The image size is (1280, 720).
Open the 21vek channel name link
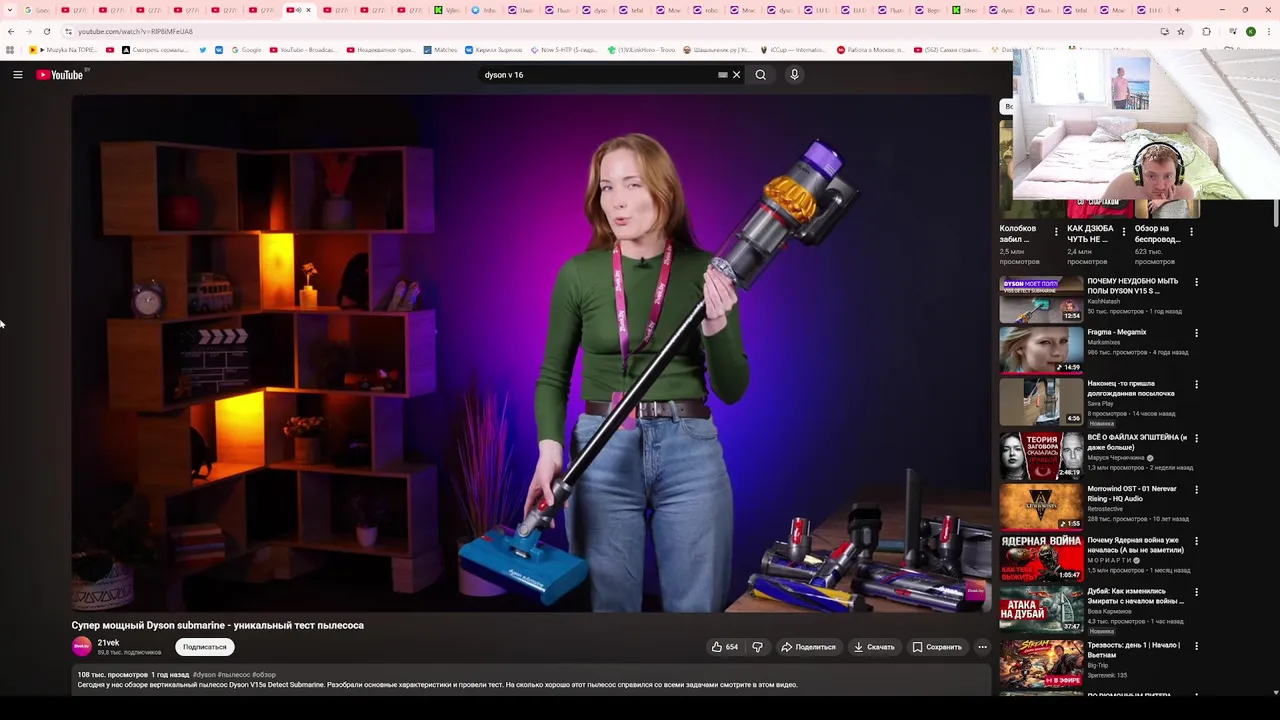pos(108,643)
